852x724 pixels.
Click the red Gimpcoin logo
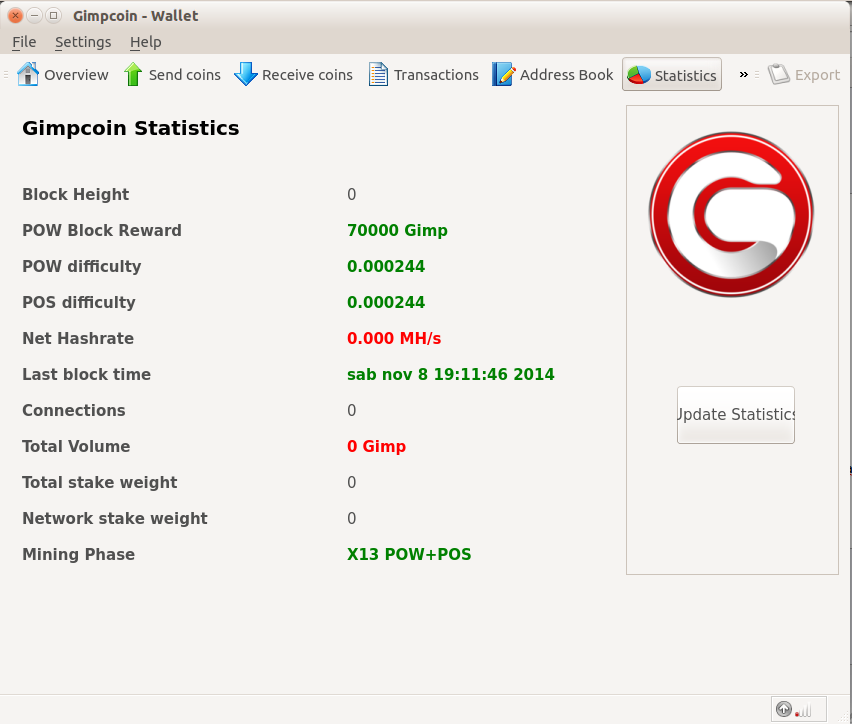731,214
